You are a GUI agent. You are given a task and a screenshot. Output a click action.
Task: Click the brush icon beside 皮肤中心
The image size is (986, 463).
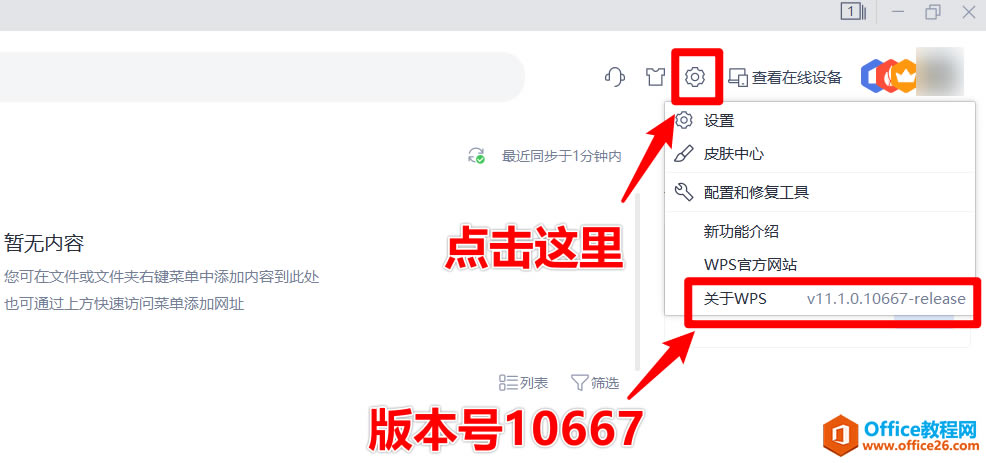click(683, 153)
